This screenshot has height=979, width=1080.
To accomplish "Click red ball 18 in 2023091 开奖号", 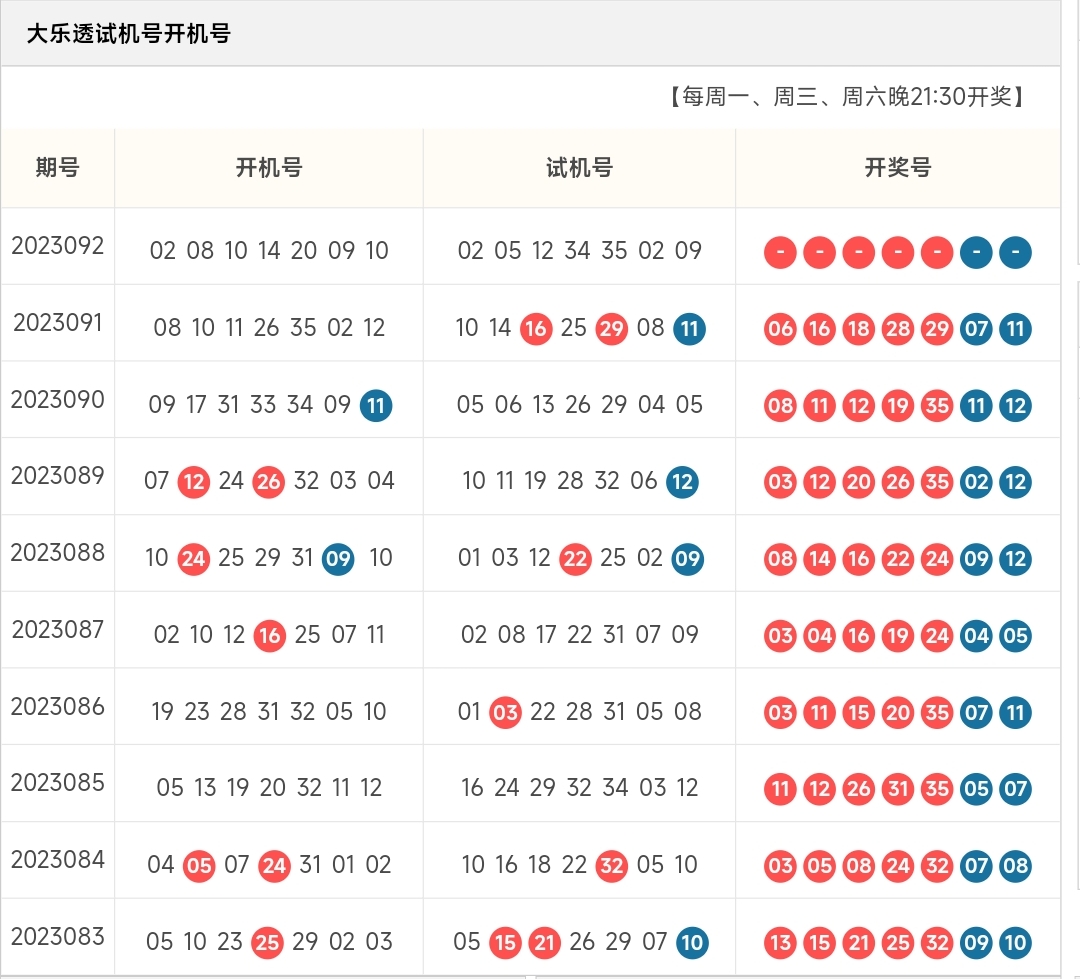I will point(859,329).
